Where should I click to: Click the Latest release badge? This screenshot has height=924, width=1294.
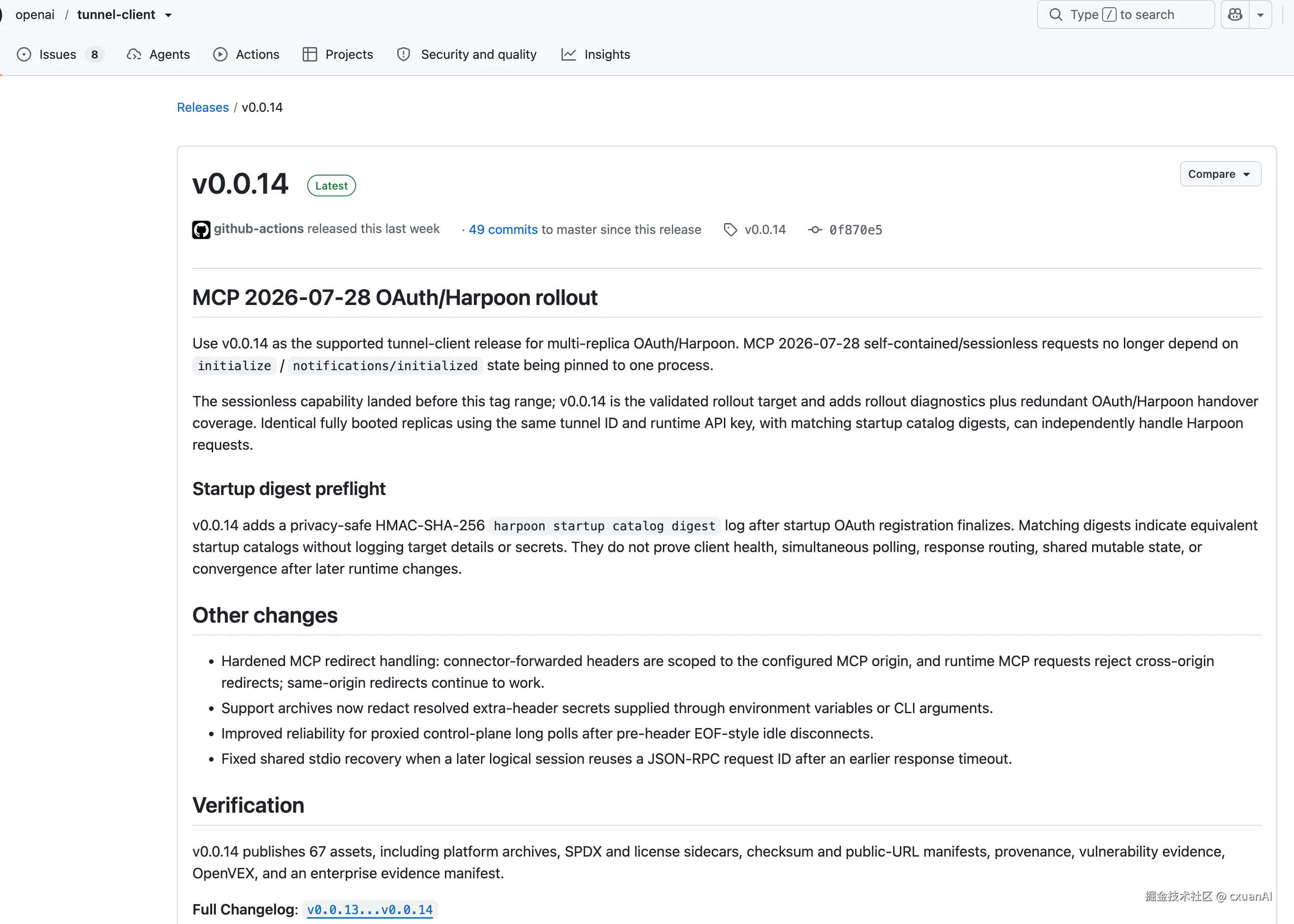point(332,186)
